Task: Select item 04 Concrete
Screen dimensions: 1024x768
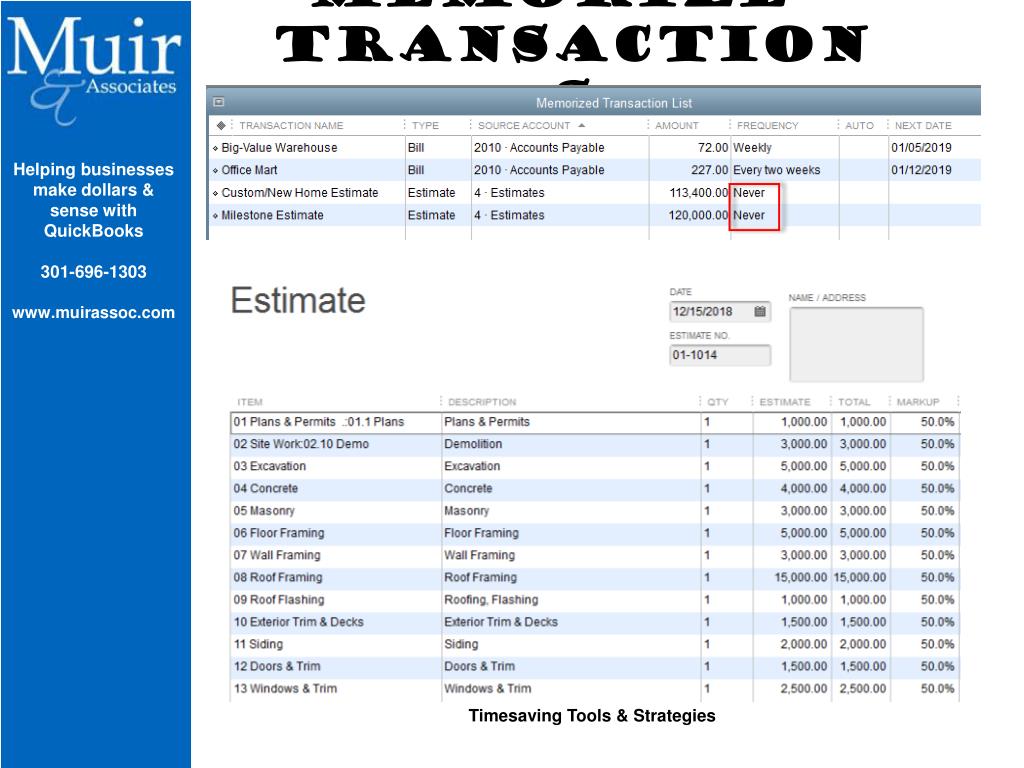Action: click(595, 488)
